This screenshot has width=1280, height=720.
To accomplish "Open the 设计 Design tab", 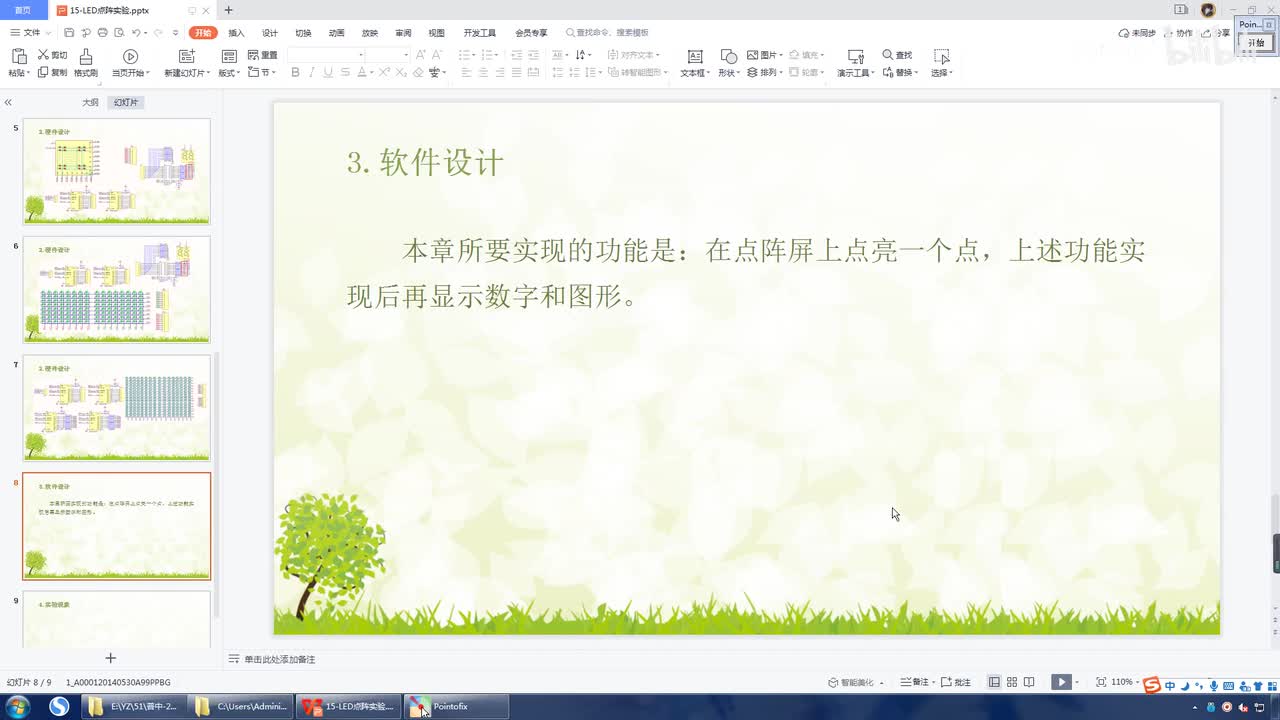I will [270, 33].
